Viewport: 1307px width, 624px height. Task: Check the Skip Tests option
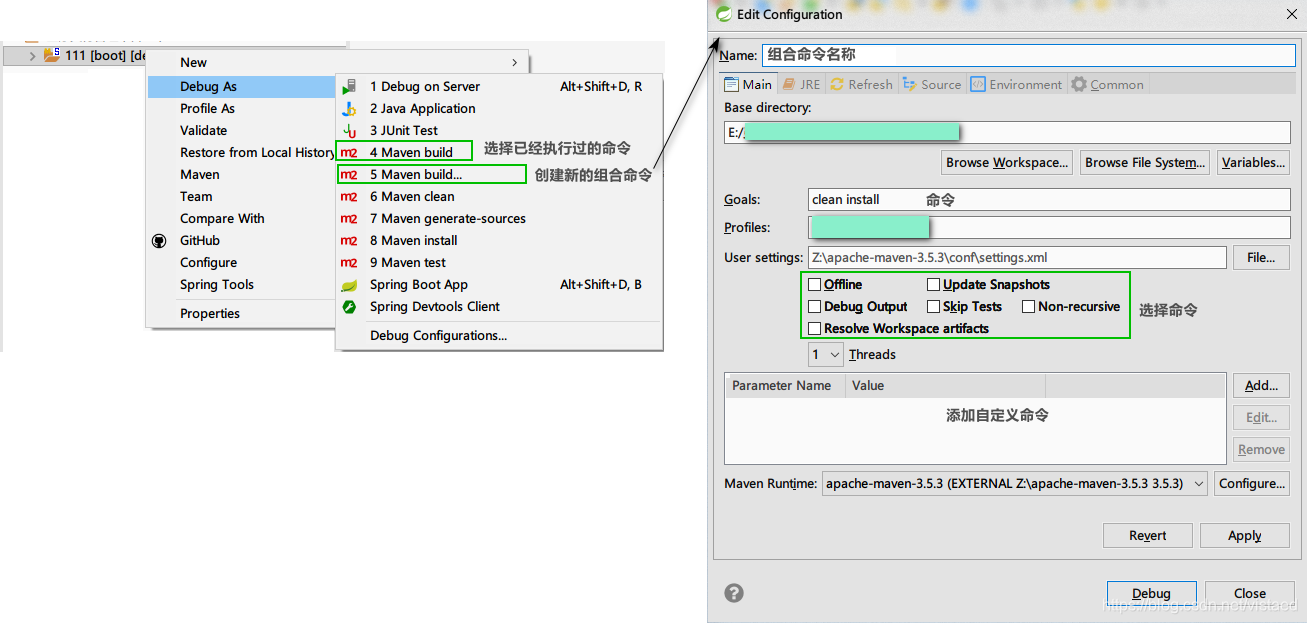pyautogui.click(x=934, y=307)
